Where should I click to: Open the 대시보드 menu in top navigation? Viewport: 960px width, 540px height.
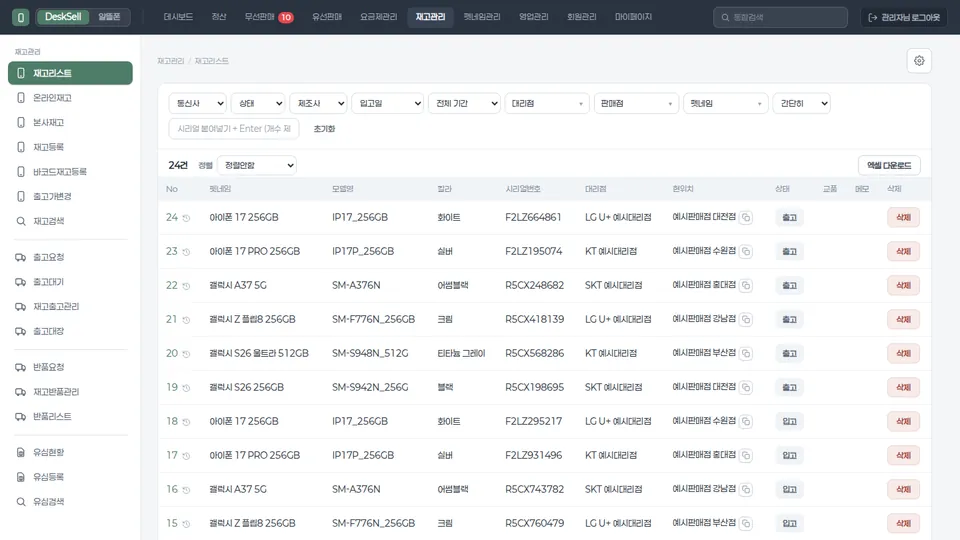[178, 17]
